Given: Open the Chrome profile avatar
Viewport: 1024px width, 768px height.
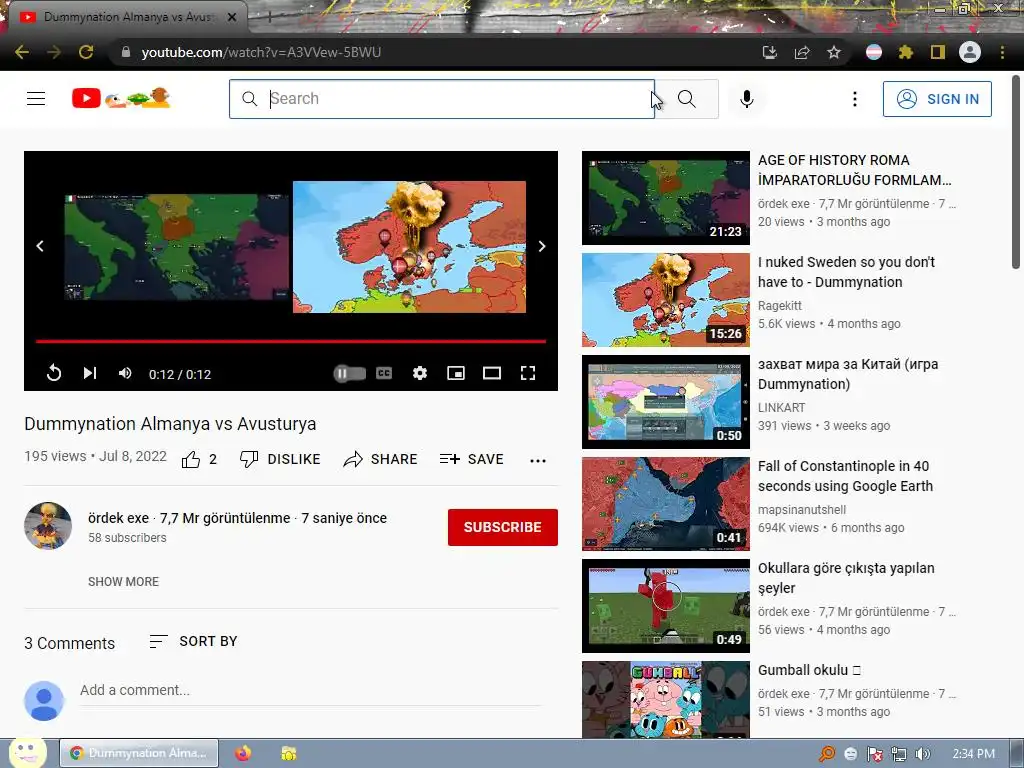Looking at the screenshot, I should click(969, 52).
